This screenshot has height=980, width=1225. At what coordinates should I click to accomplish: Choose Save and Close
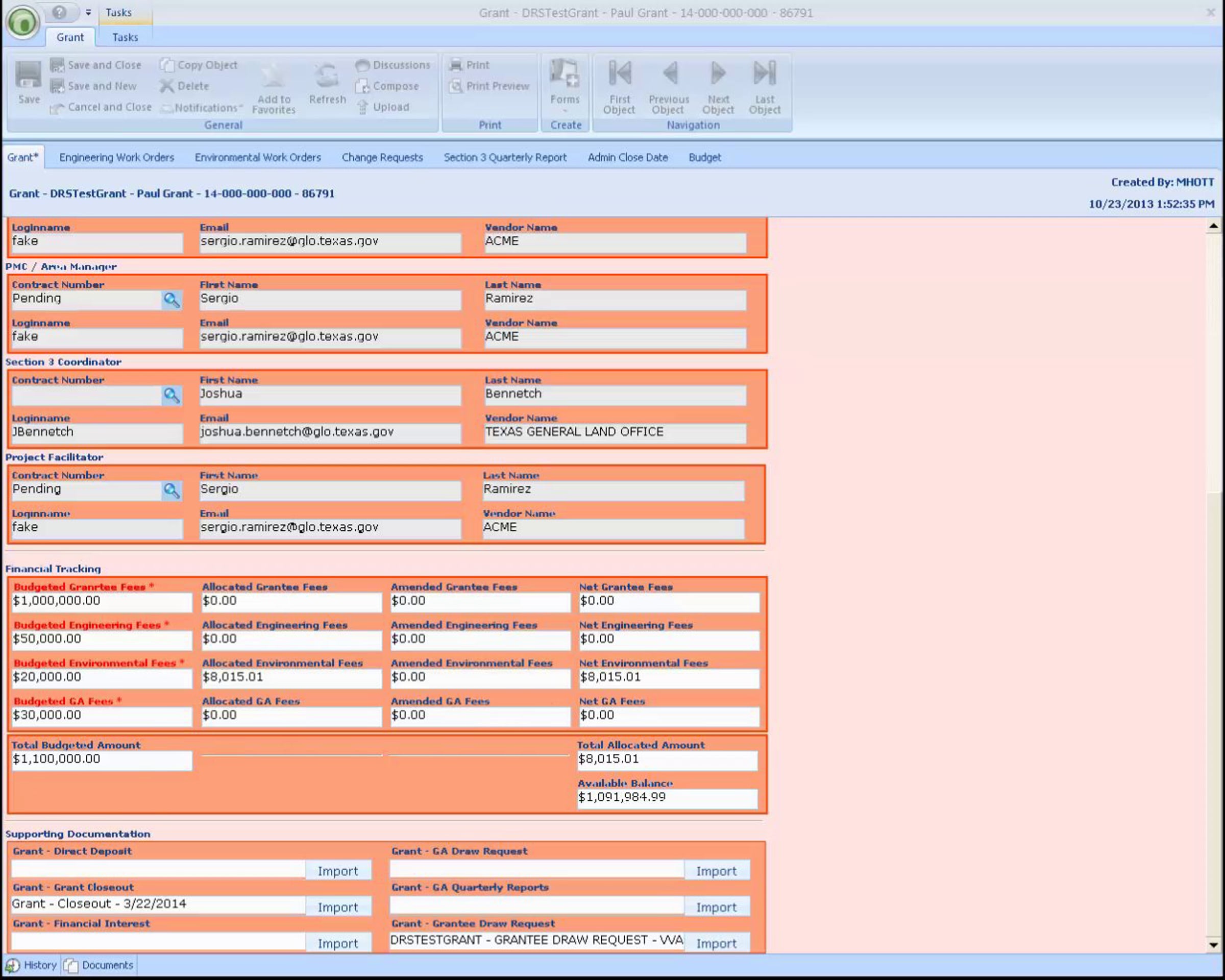[x=96, y=65]
